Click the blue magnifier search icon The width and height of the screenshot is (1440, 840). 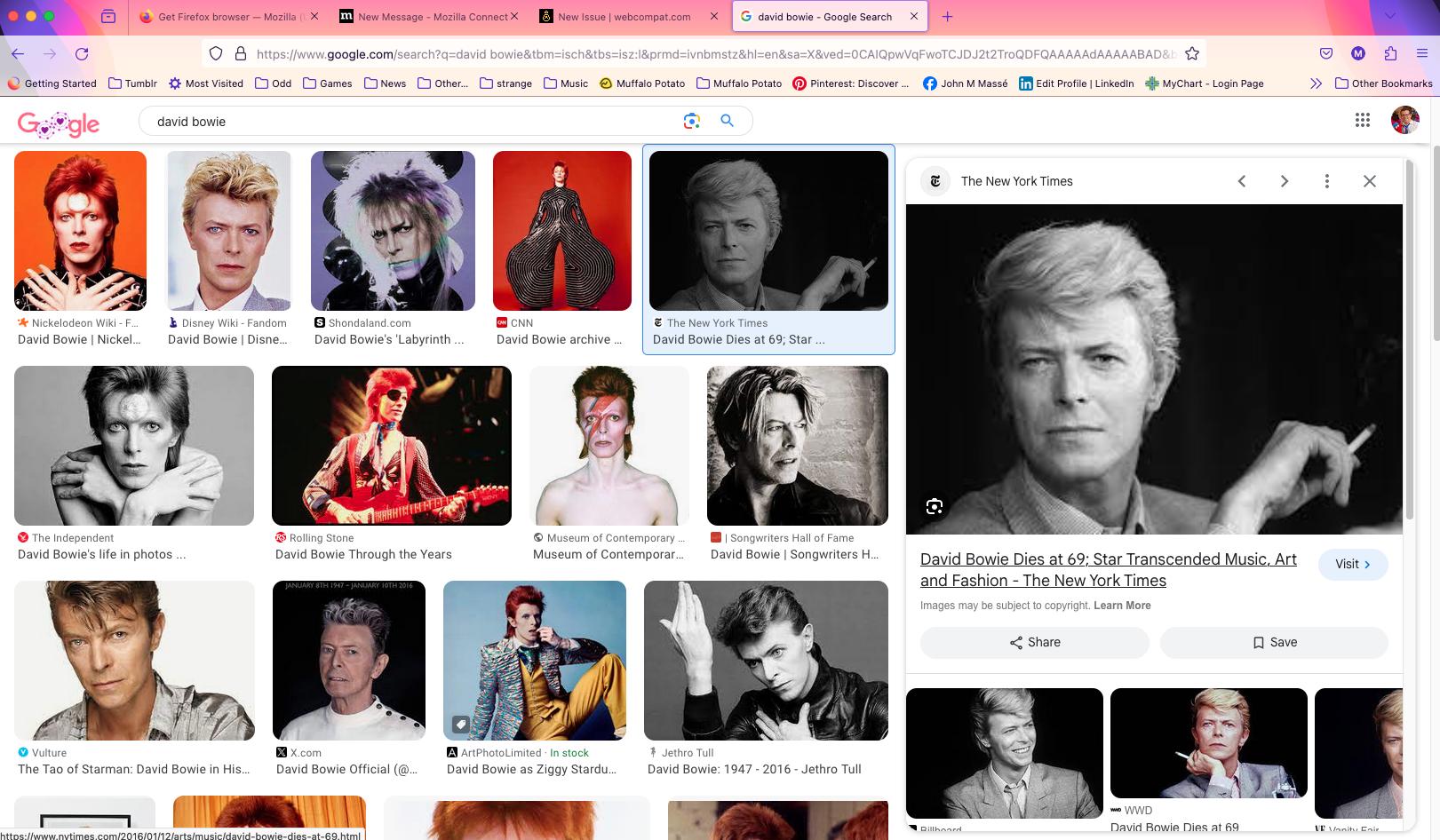727,121
